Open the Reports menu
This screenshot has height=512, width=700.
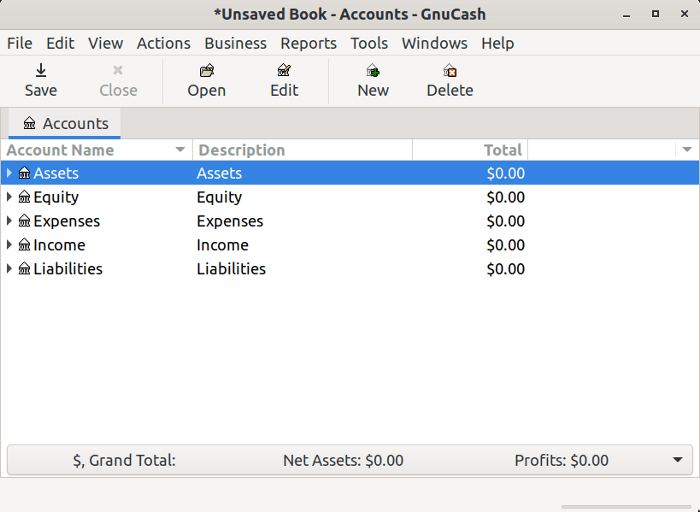click(308, 43)
